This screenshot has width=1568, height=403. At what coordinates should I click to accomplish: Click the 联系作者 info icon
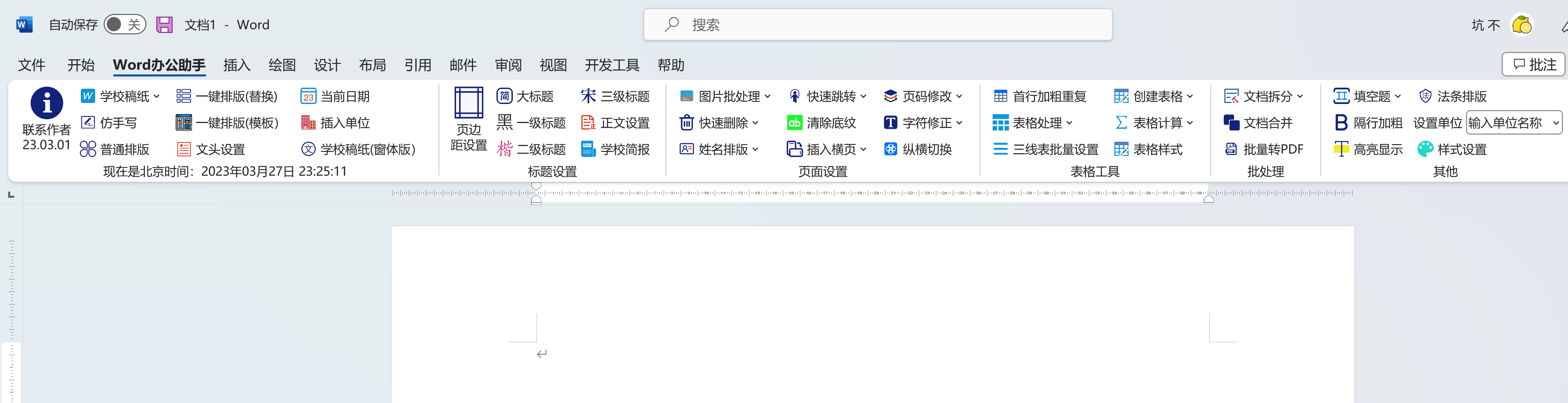[x=46, y=102]
